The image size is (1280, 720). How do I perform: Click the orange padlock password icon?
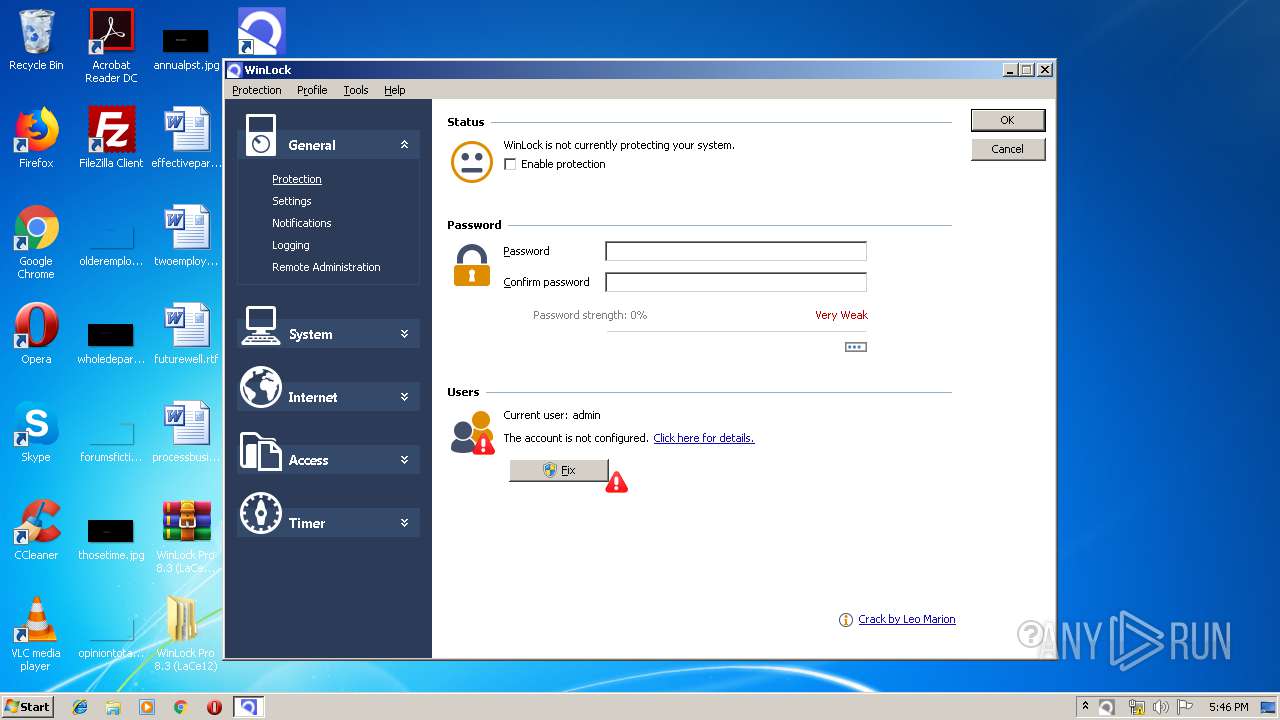click(x=472, y=265)
